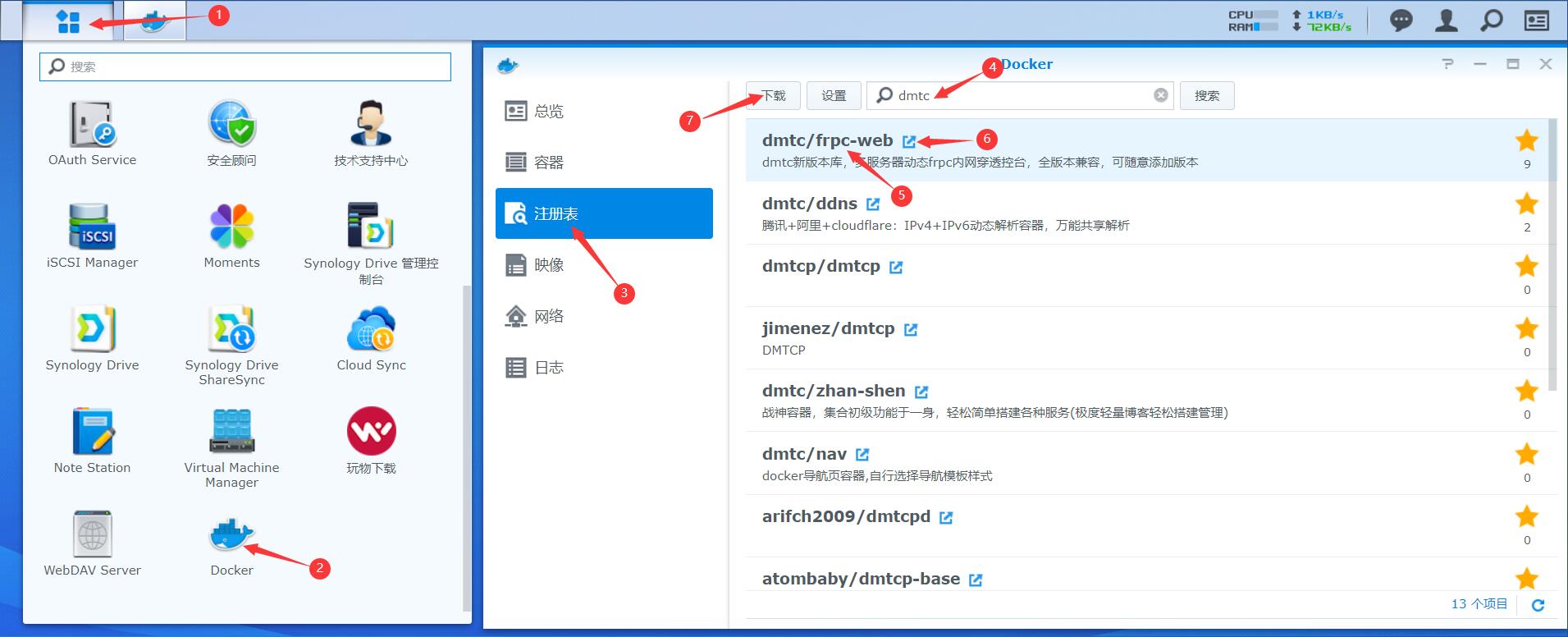Image resolution: width=1568 pixels, height=637 pixels.
Task: Open 玩物下载 app
Action: [x=371, y=441]
